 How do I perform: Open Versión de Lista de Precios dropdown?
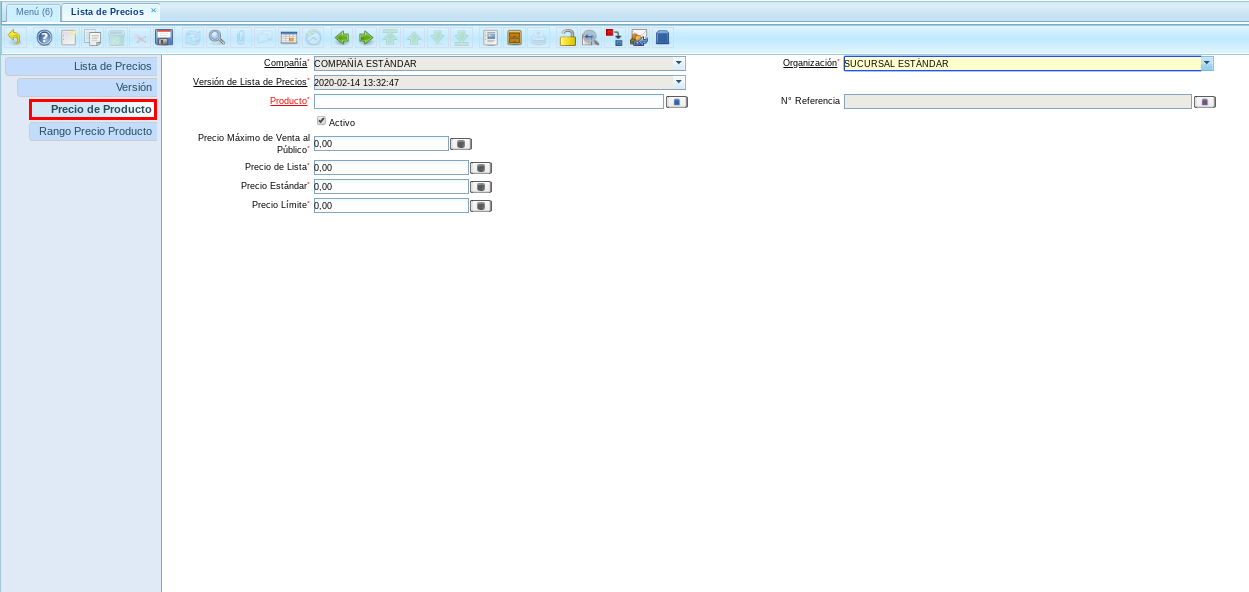point(679,82)
